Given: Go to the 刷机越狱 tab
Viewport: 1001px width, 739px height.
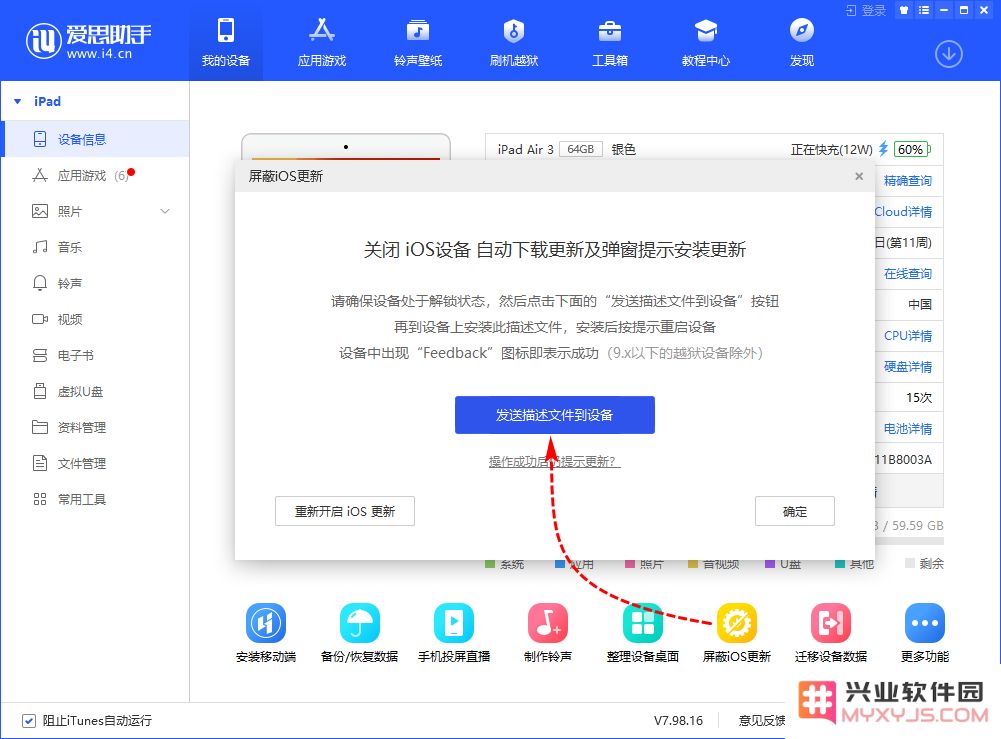Looking at the screenshot, I should pos(514,42).
